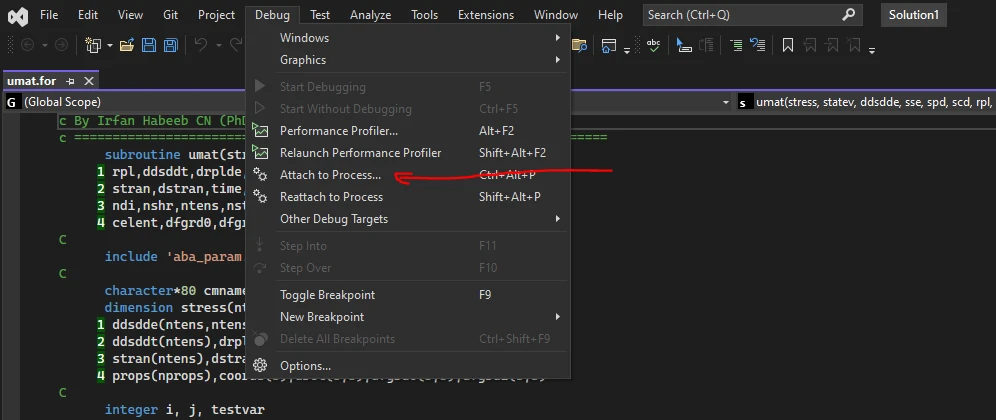Click the New Project toolbar icon
The height and width of the screenshot is (420, 996).
pos(94,46)
